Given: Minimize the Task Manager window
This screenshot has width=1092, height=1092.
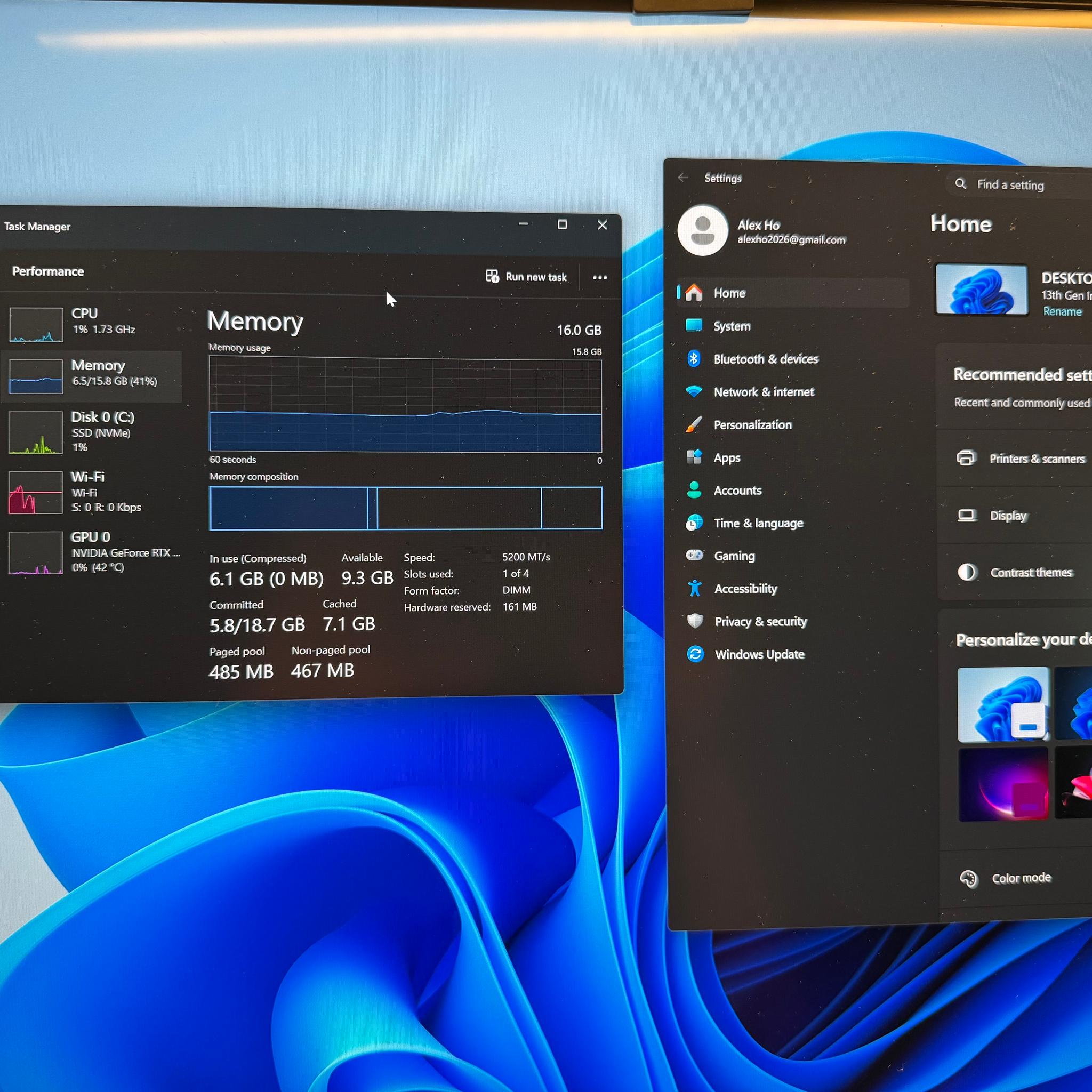Looking at the screenshot, I should [x=524, y=224].
